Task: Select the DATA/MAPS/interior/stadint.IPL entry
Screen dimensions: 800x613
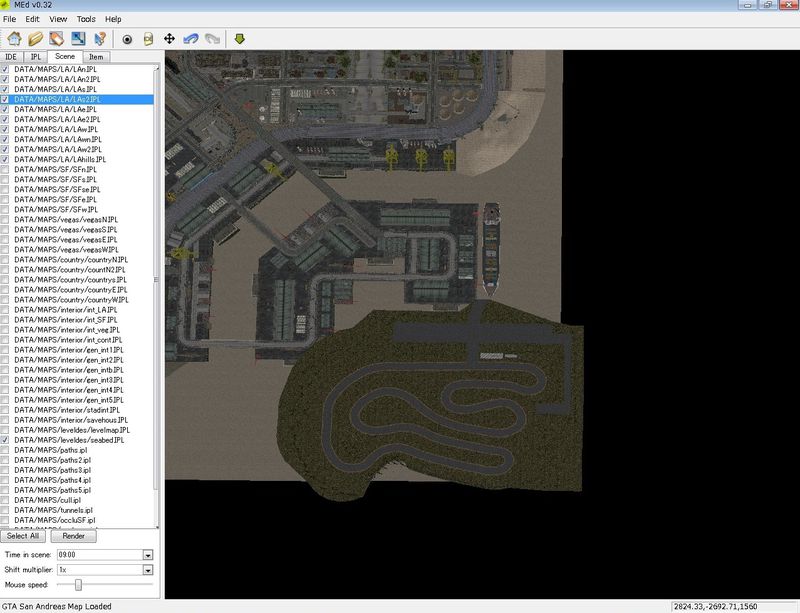Action: (x=67, y=410)
